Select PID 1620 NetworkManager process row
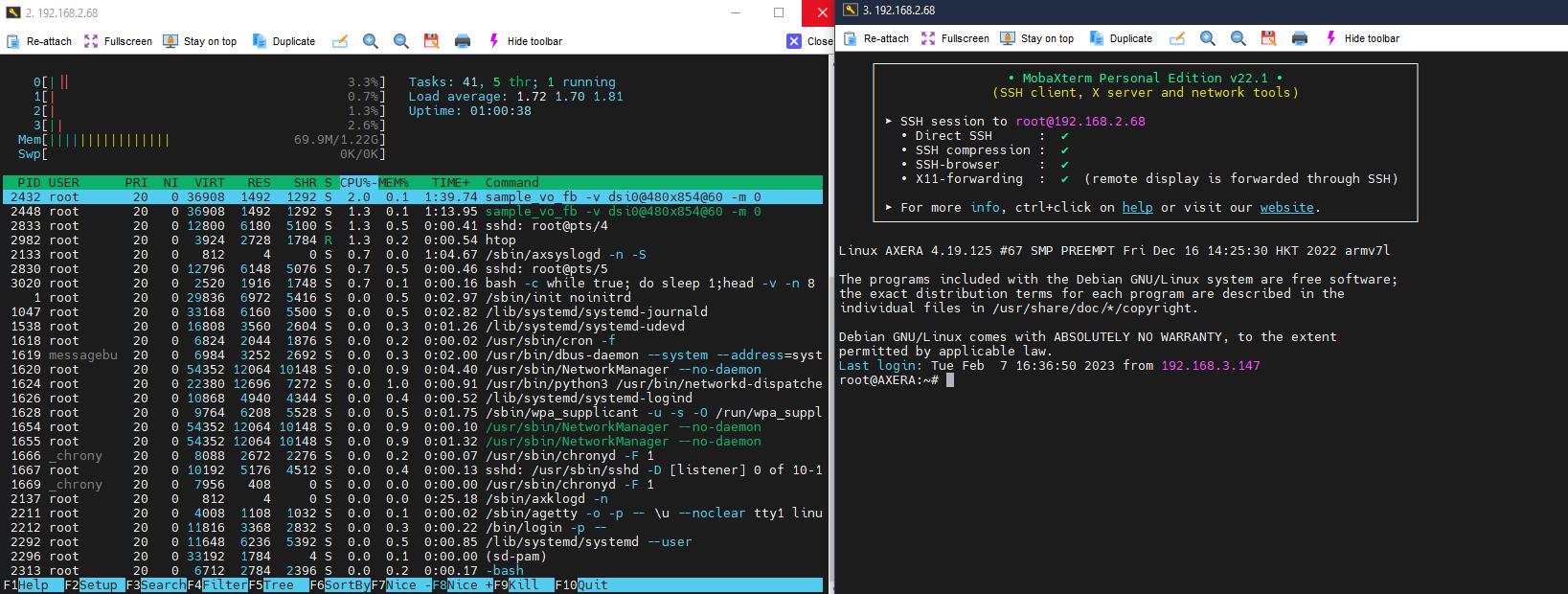Screen dimensions: 1568x594 413,369
